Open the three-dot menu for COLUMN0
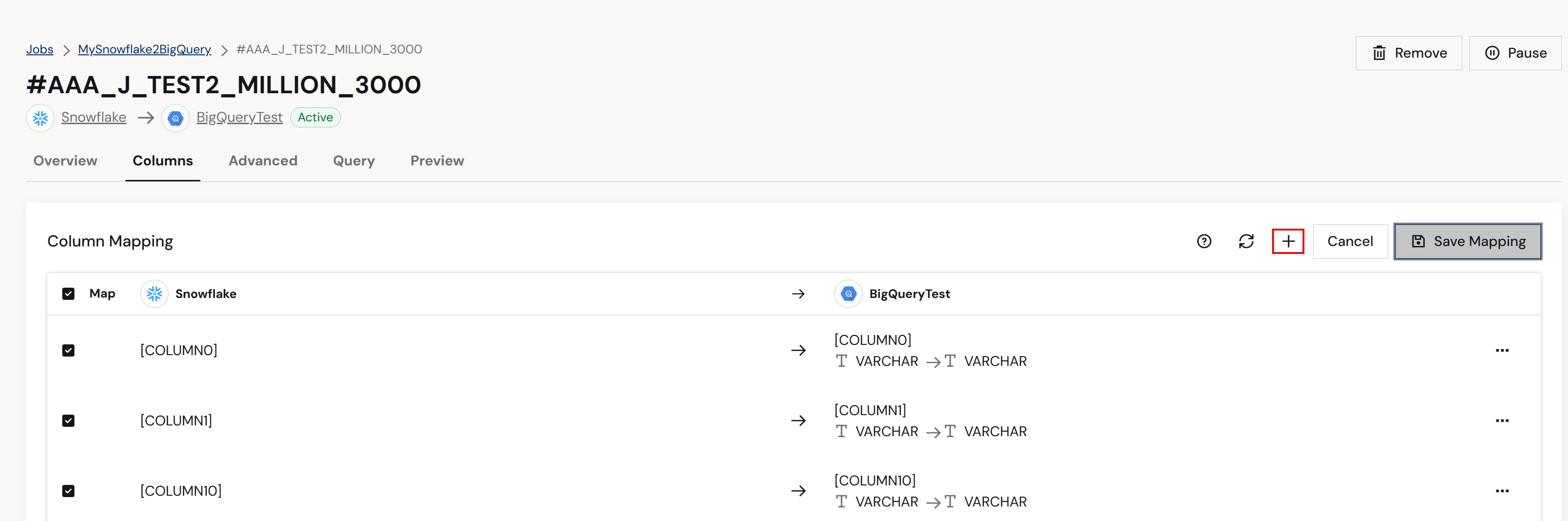Image resolution: width=1568 pixels, height=521 pixels. 1502,350
